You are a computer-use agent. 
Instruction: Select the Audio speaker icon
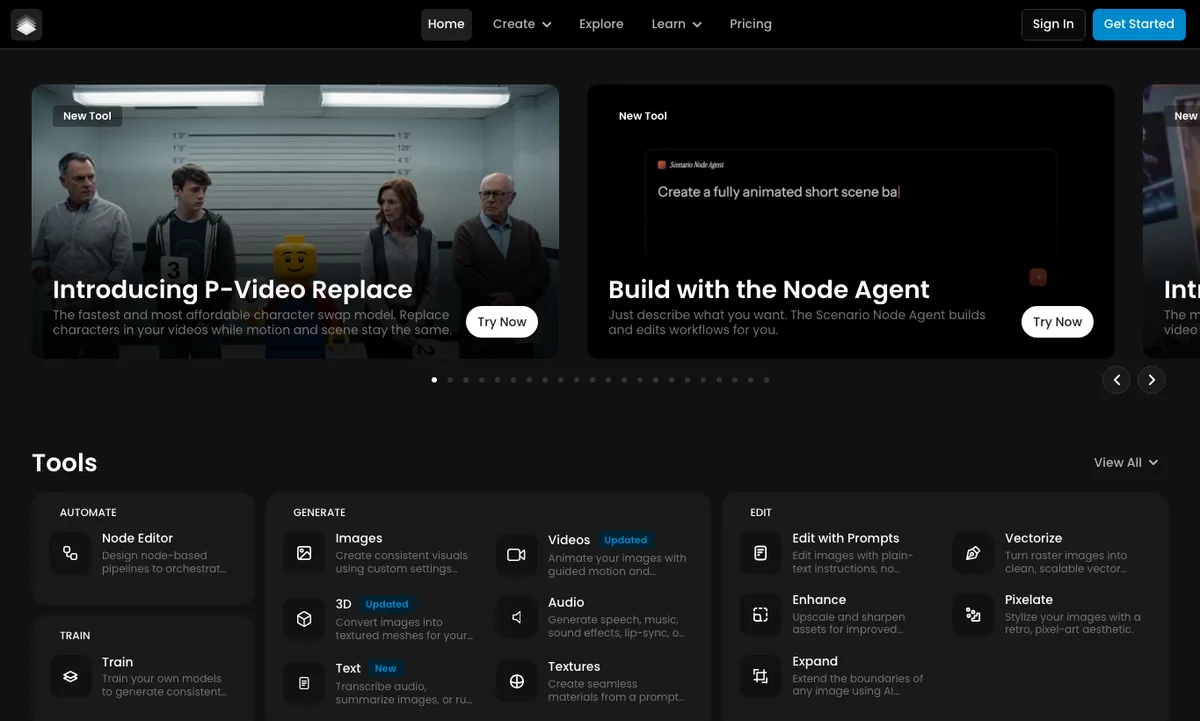click(x=517, y=618)
